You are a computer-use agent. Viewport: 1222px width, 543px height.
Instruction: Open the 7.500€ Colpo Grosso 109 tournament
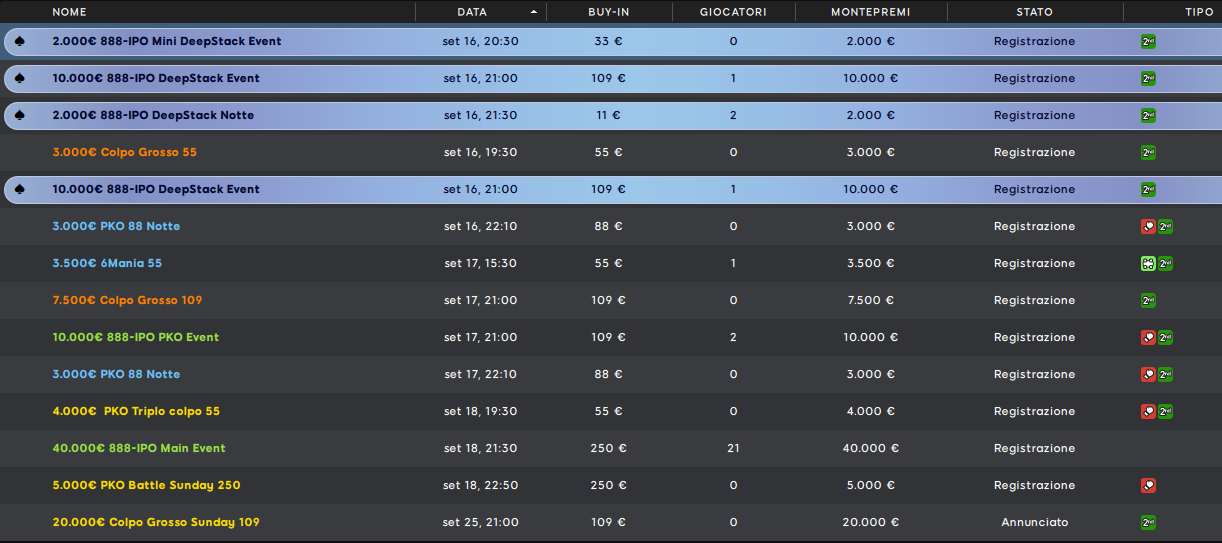(x=127, y=301)
